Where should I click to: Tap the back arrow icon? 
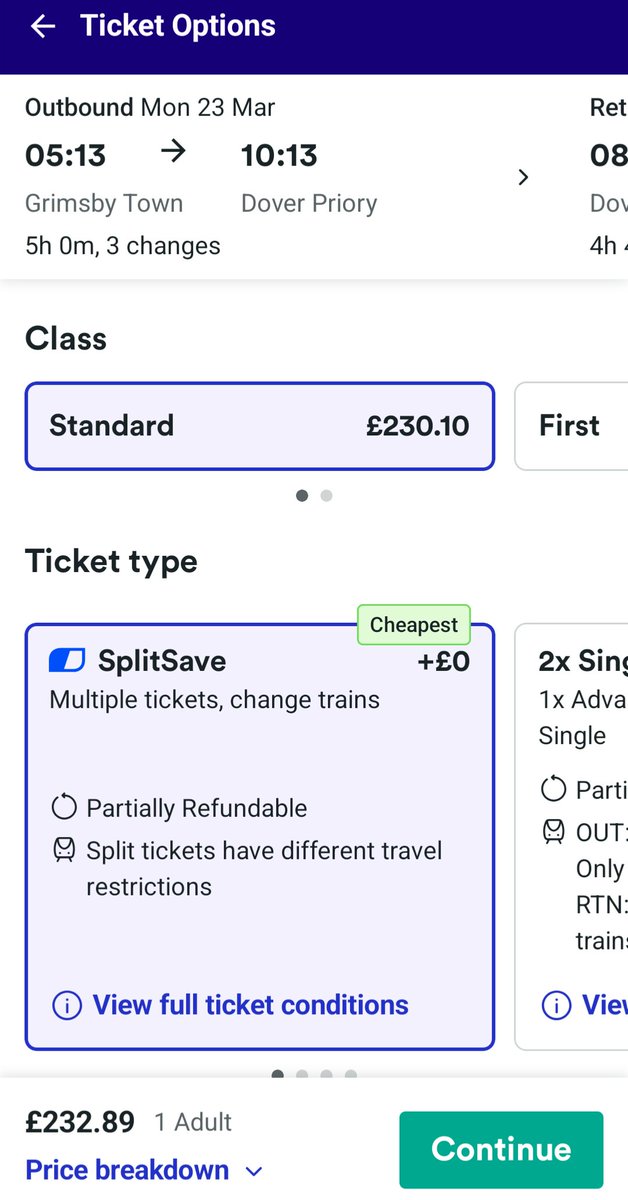(x=42, y=26)
